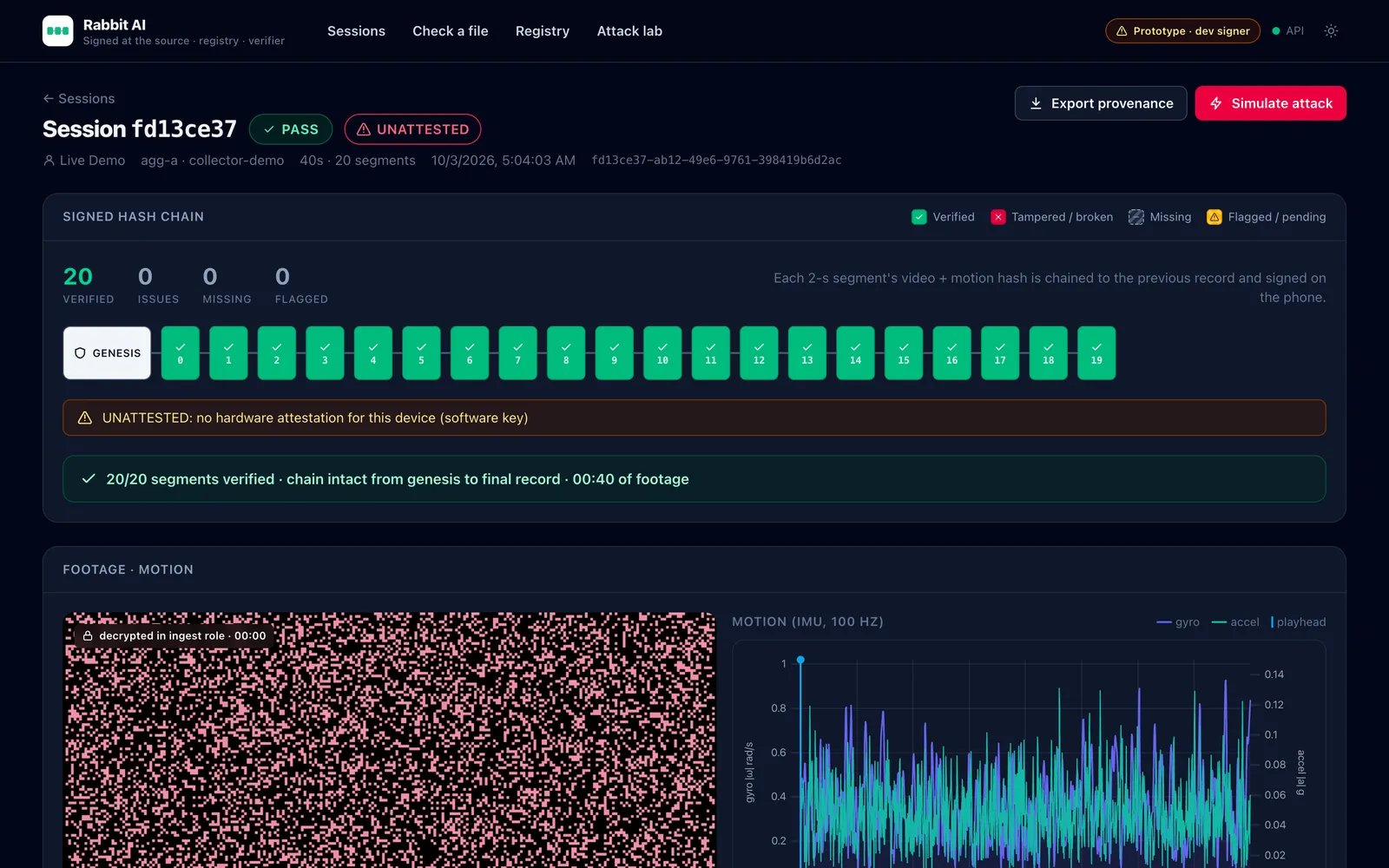Click the 10/3/2026, 5:04:03 AM timestamp
Viewport: 1389px width, 868px height.
coord(504,161)
